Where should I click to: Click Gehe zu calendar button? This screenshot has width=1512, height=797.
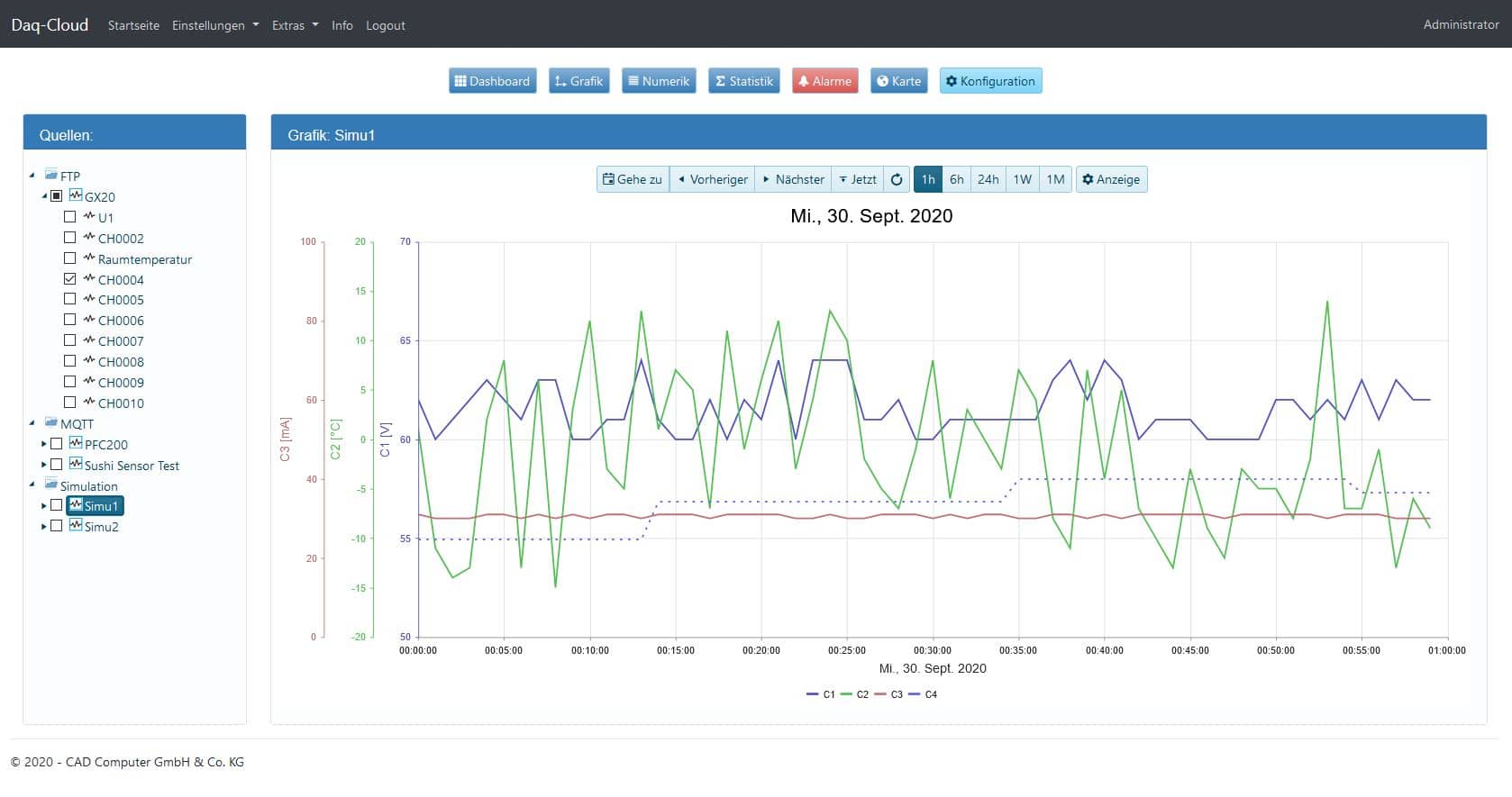pyautogui.click(x=633, y=179)
